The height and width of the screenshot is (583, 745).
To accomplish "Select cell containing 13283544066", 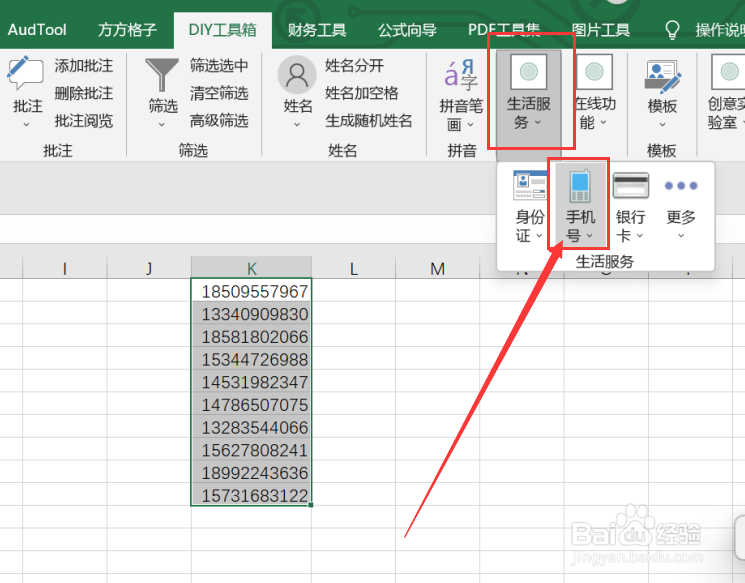I will [251, 427].
